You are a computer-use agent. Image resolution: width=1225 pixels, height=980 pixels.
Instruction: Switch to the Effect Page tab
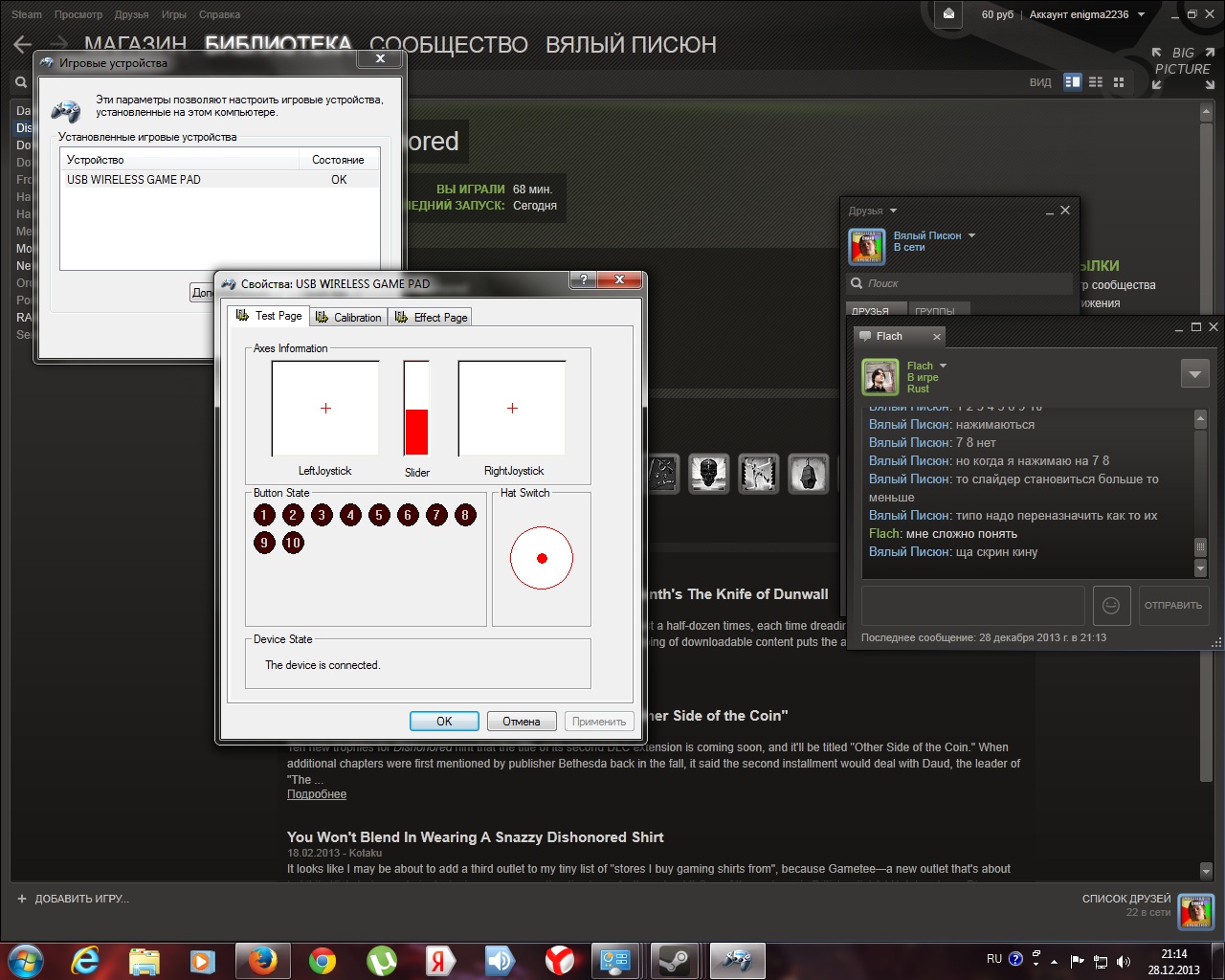(432, 317)
